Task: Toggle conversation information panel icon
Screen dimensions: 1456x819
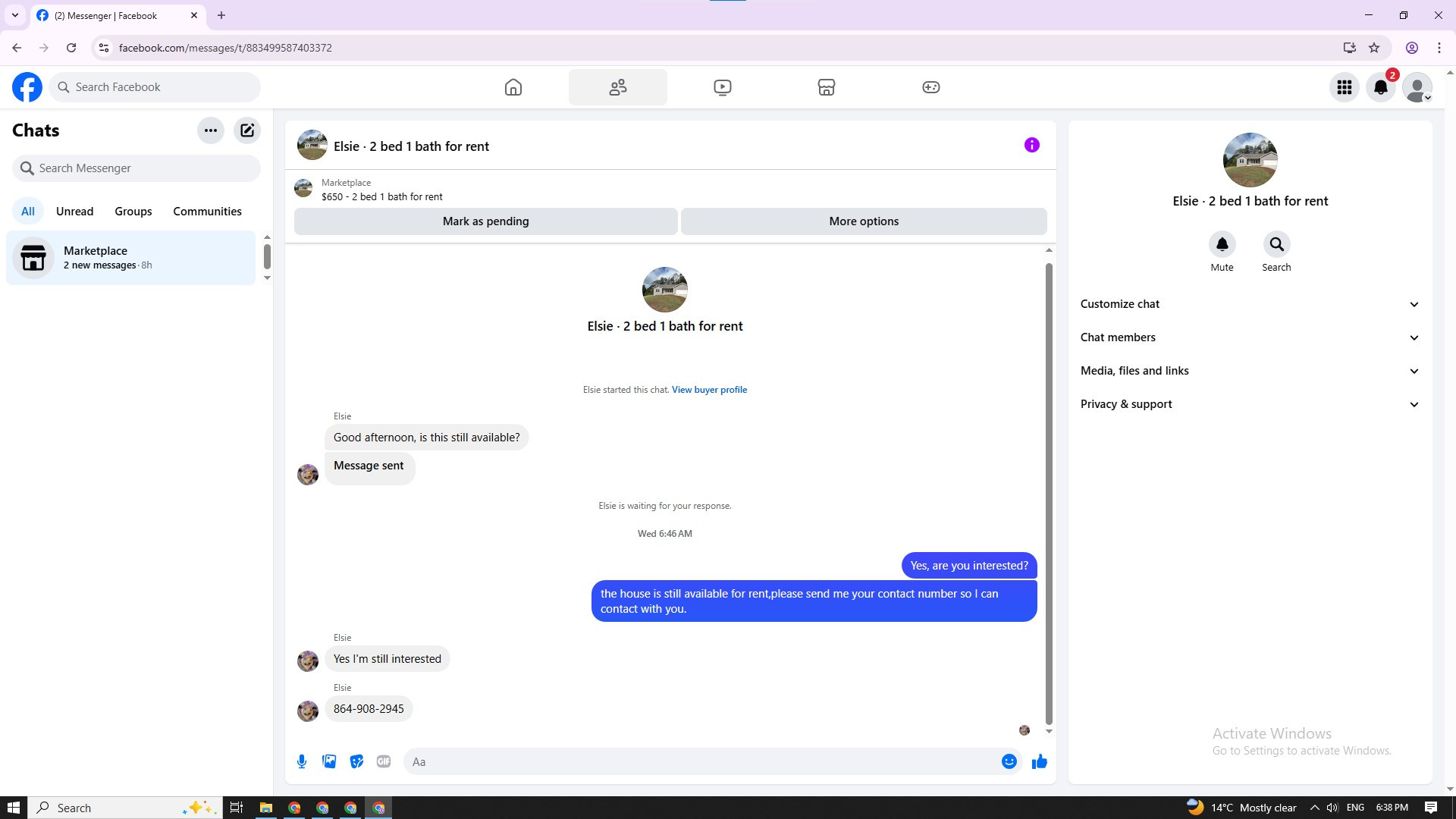Action: 1031,145
